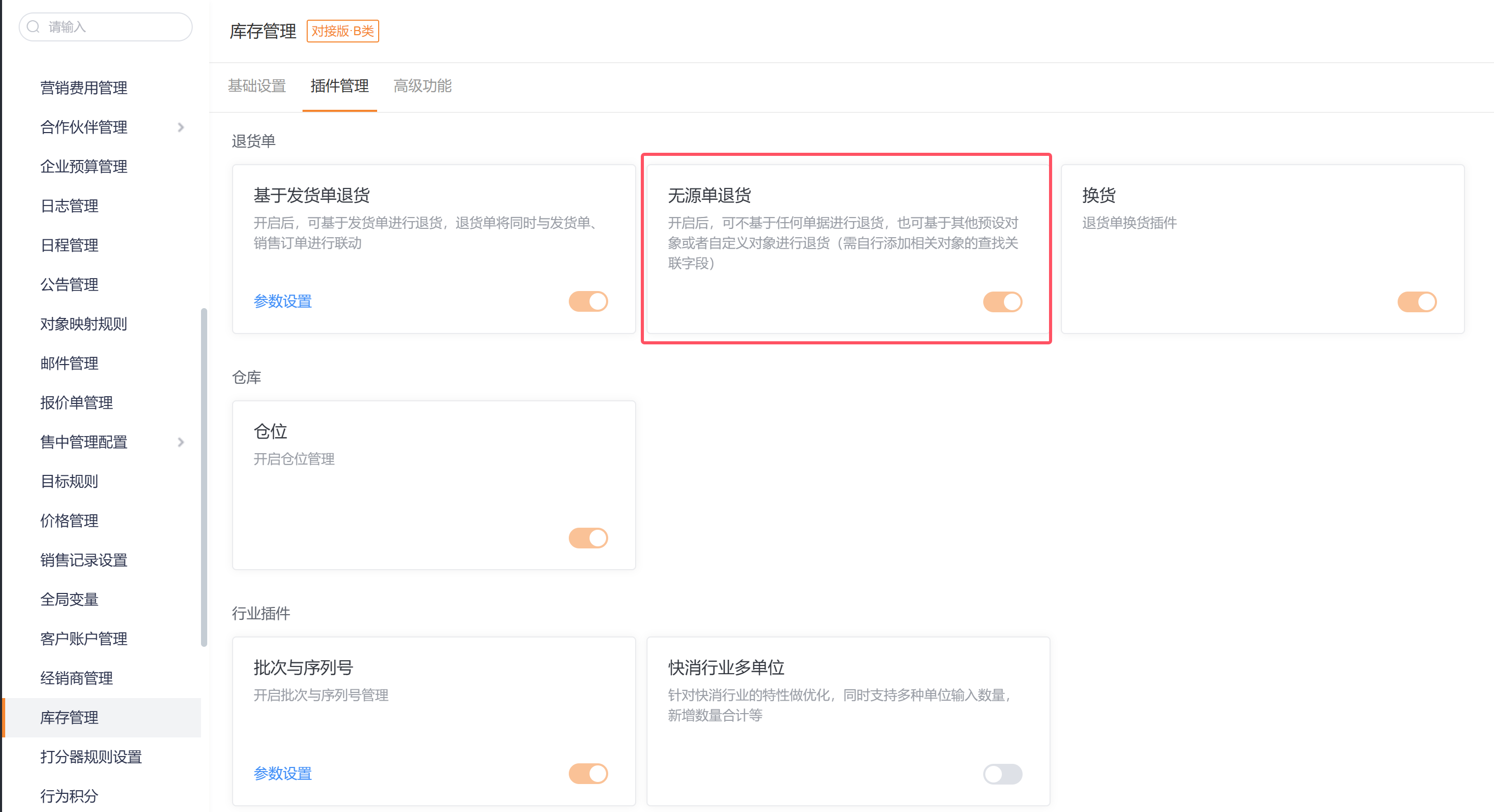Viewport: 1494px width, 812px height.
Task: Select the 插件管理 tab
Action: 339,86
